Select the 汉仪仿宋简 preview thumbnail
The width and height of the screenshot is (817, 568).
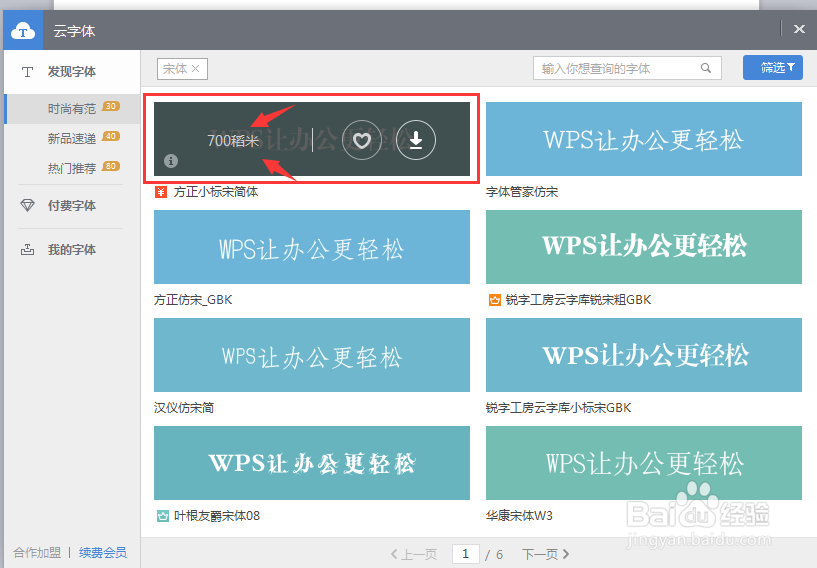[312, 355]
